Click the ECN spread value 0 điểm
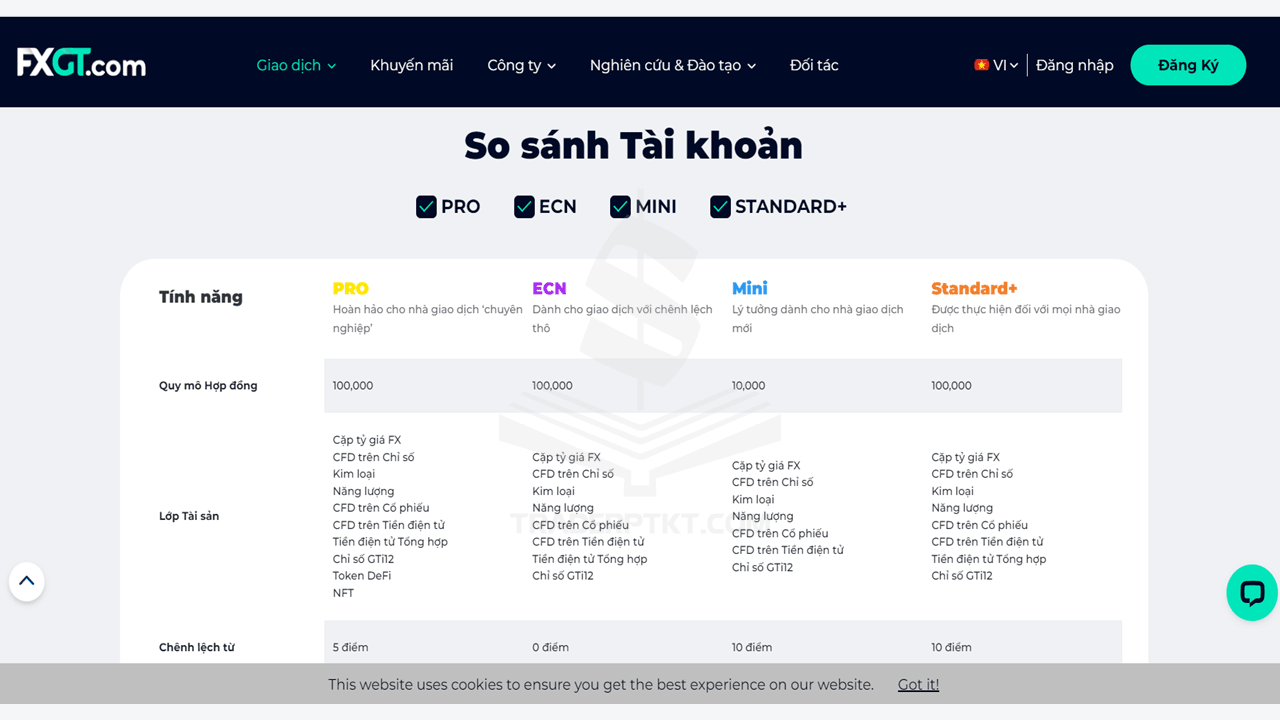Viewport: 1280px width, 720px height. (x=550, y=648)
